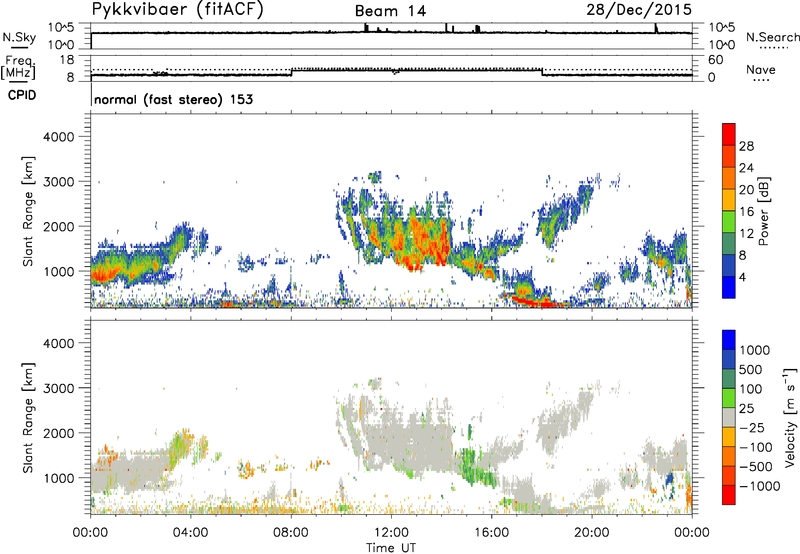This screenshot has height=554, width=800.
Task: Select the 'N.Sky' legend label
Action: click(19, 37)
